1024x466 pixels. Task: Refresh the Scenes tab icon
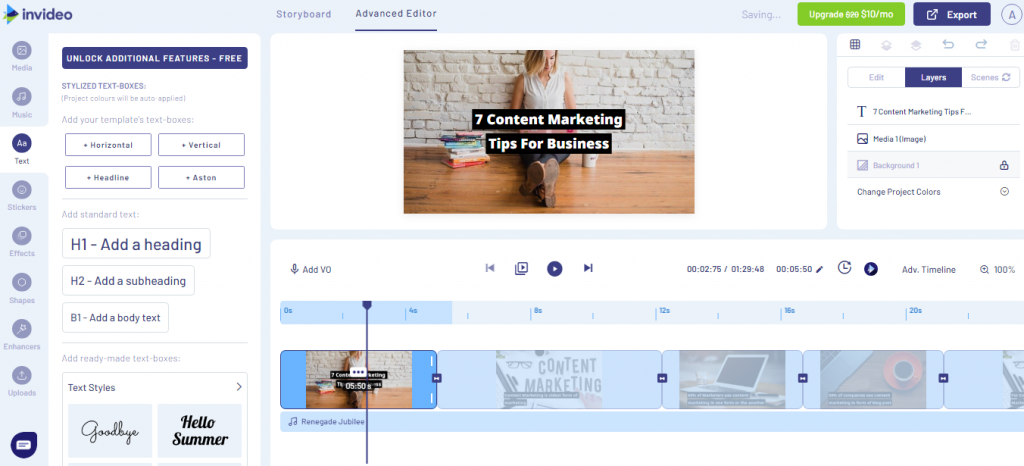click(x=1006, y=77)
